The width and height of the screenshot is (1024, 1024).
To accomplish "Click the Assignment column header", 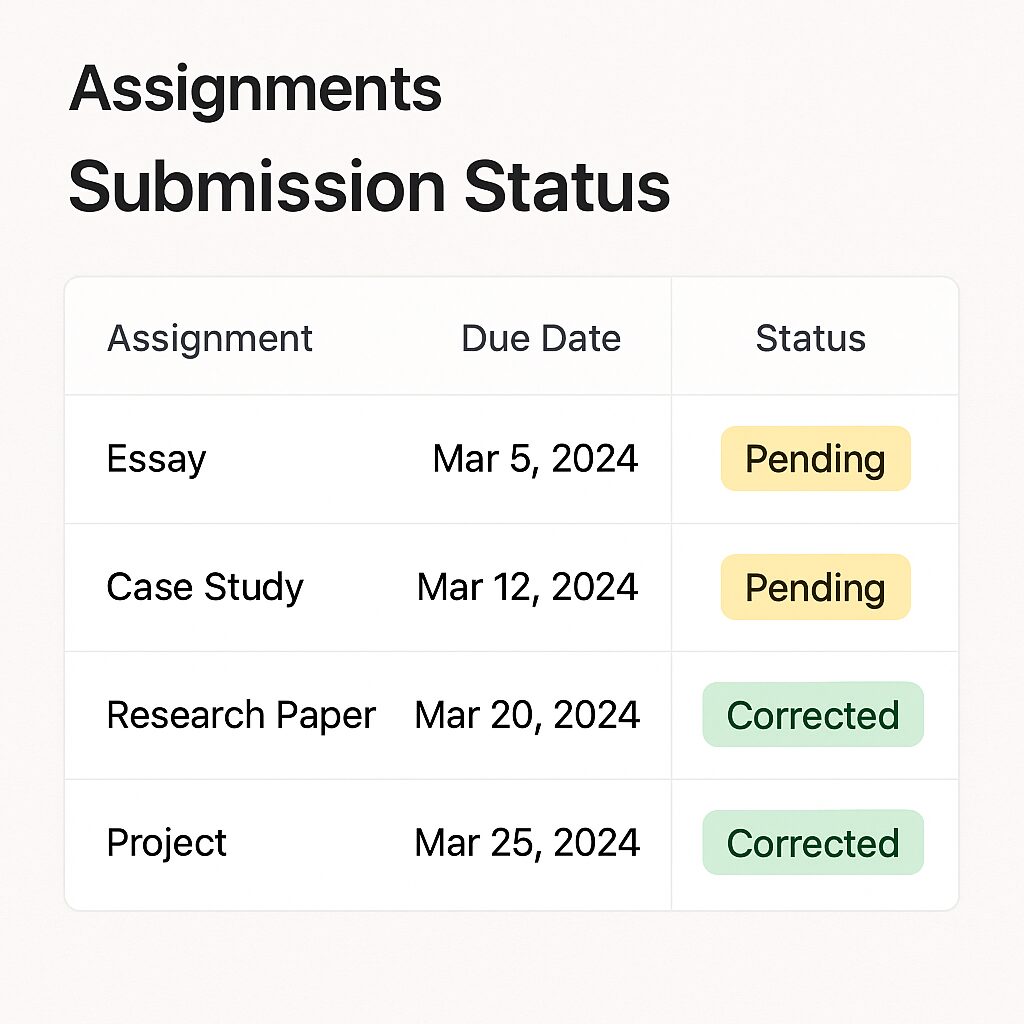I will pos(210,339).
